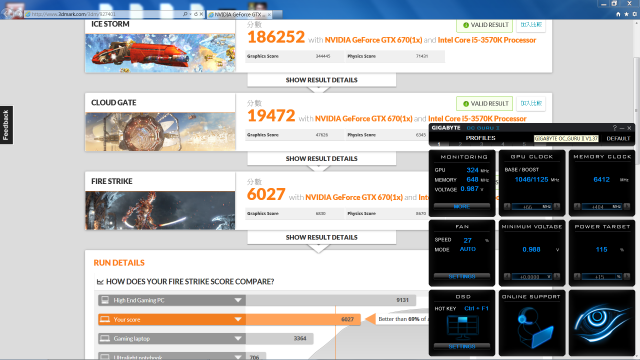Open OSD Settings button
The image size is (640, 360).
coord(462,346)
